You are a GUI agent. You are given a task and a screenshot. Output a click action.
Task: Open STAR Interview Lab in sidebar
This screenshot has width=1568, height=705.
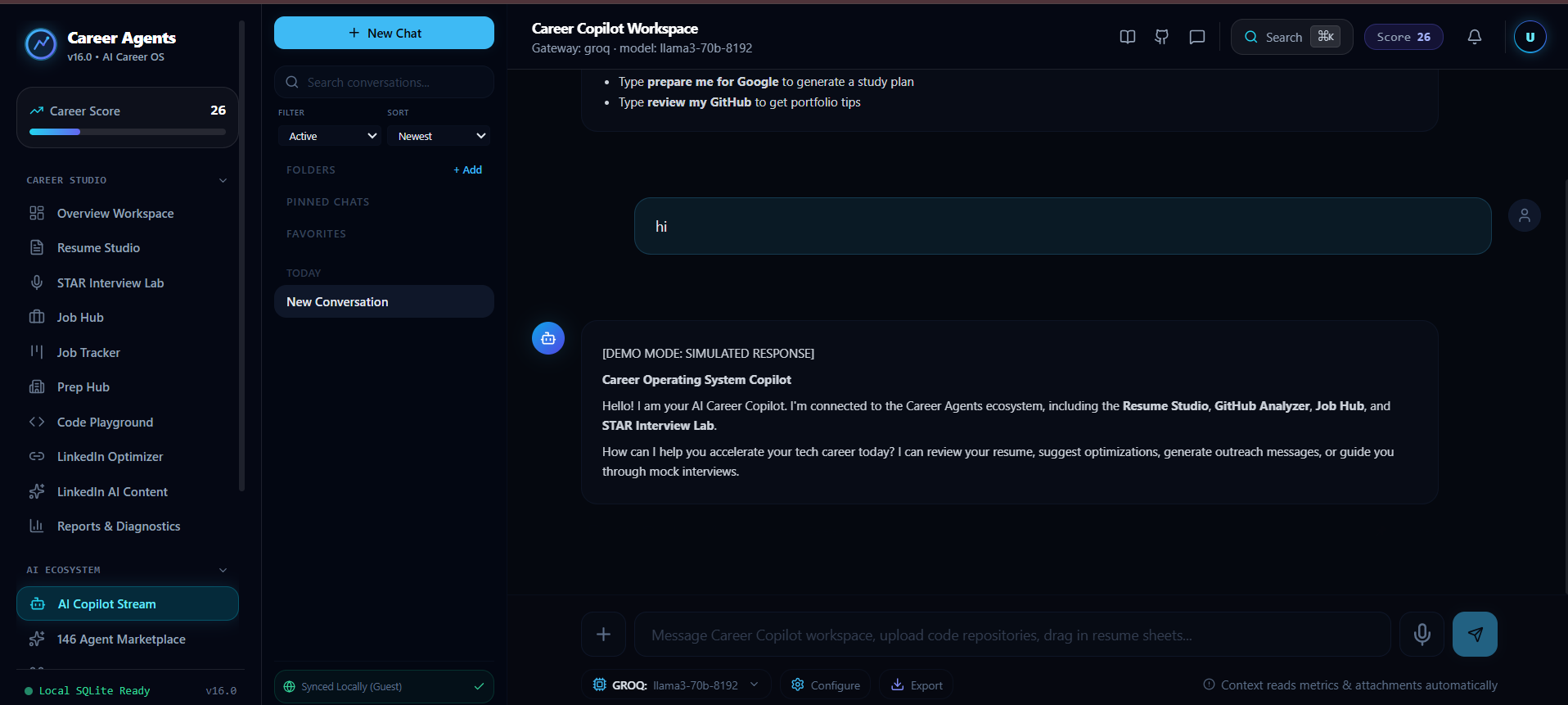coord(128,282)
